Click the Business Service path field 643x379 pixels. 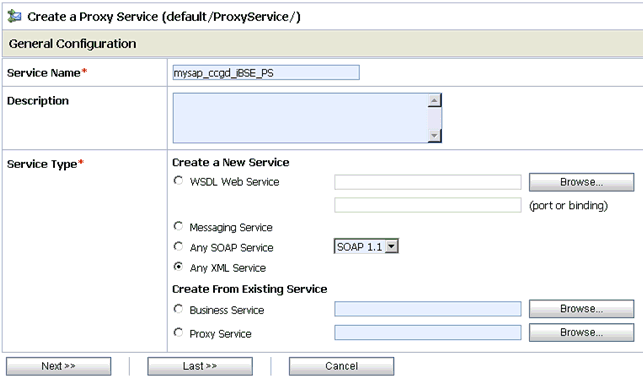428,309
